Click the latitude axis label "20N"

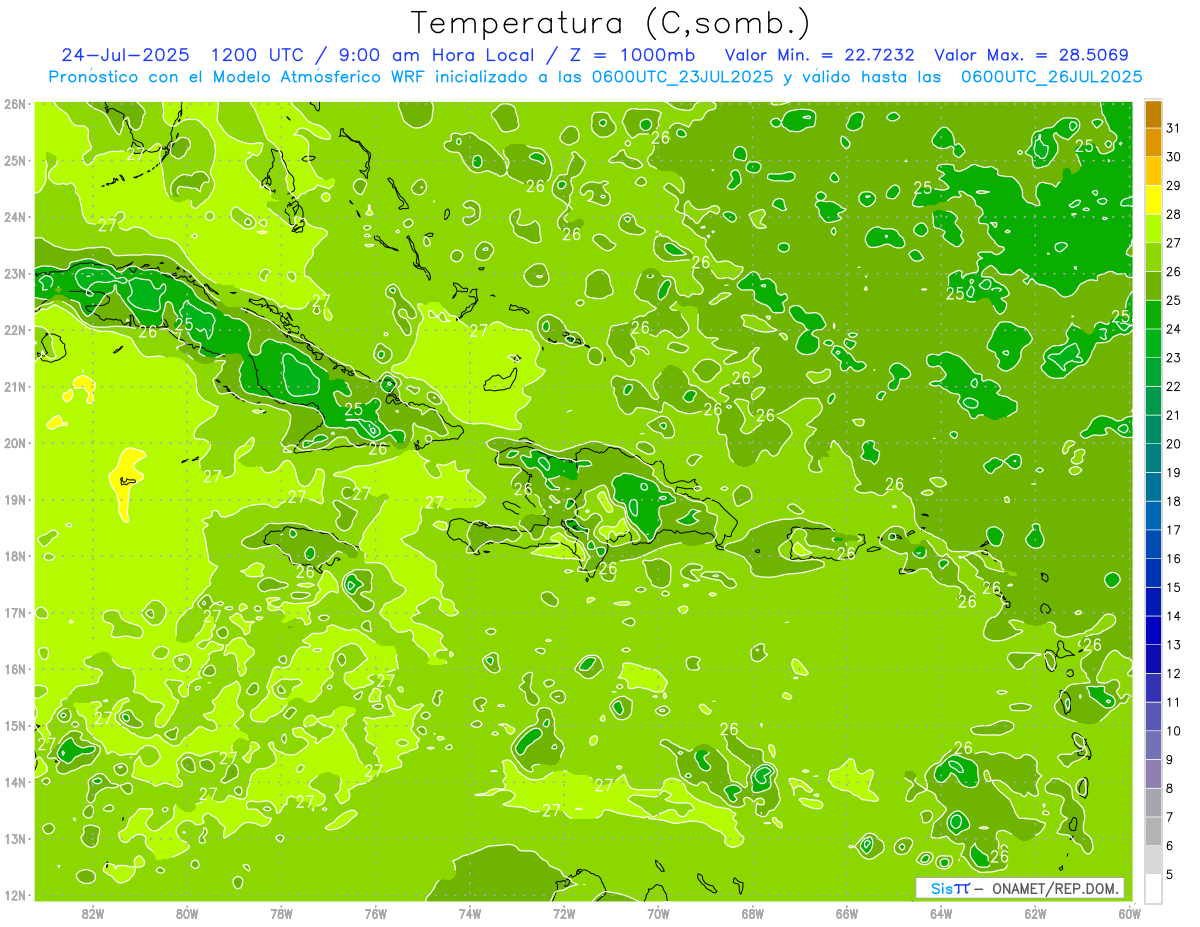[x=14, y=443]
